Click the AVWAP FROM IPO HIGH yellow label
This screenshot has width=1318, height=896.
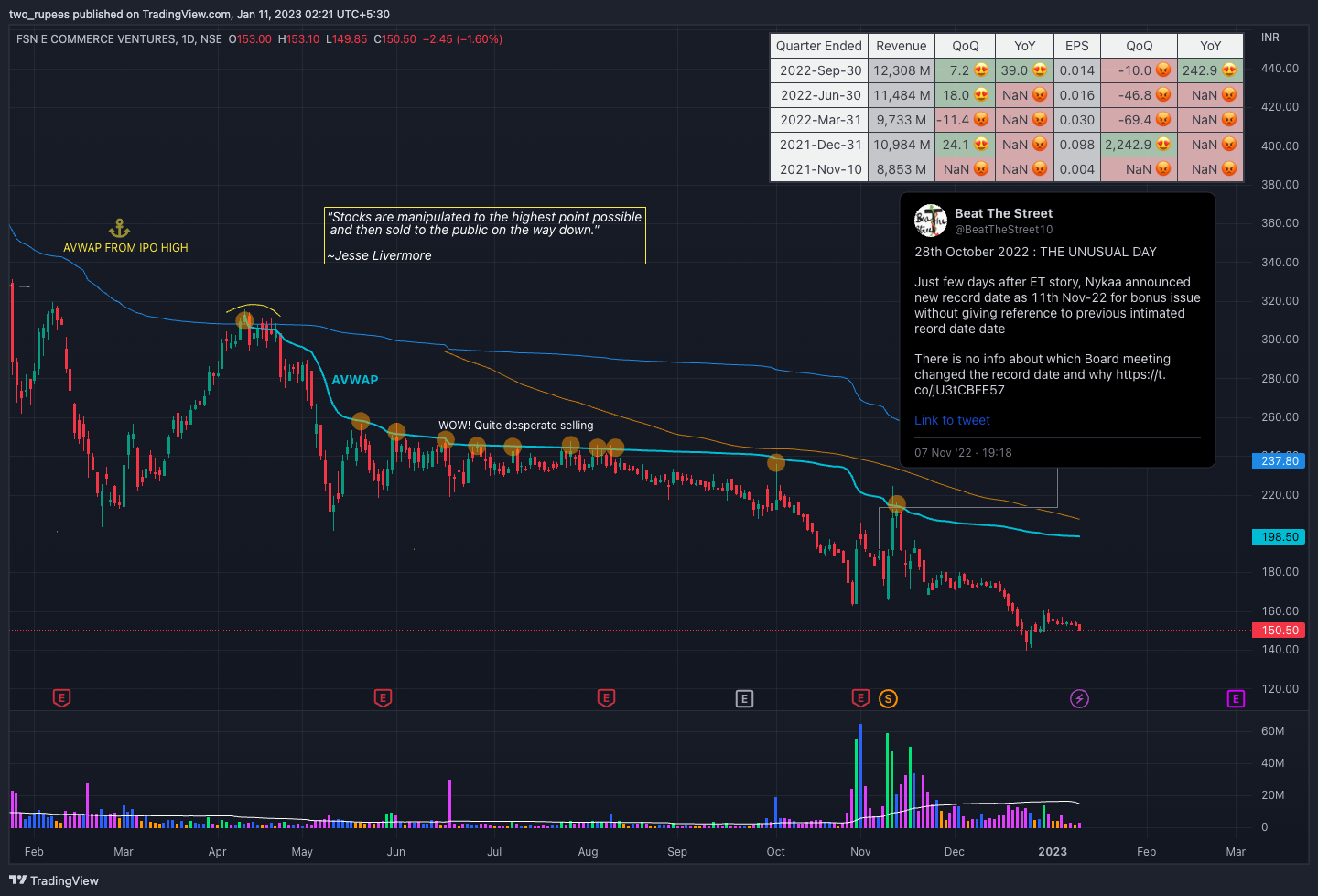click(x=125, y=248)
